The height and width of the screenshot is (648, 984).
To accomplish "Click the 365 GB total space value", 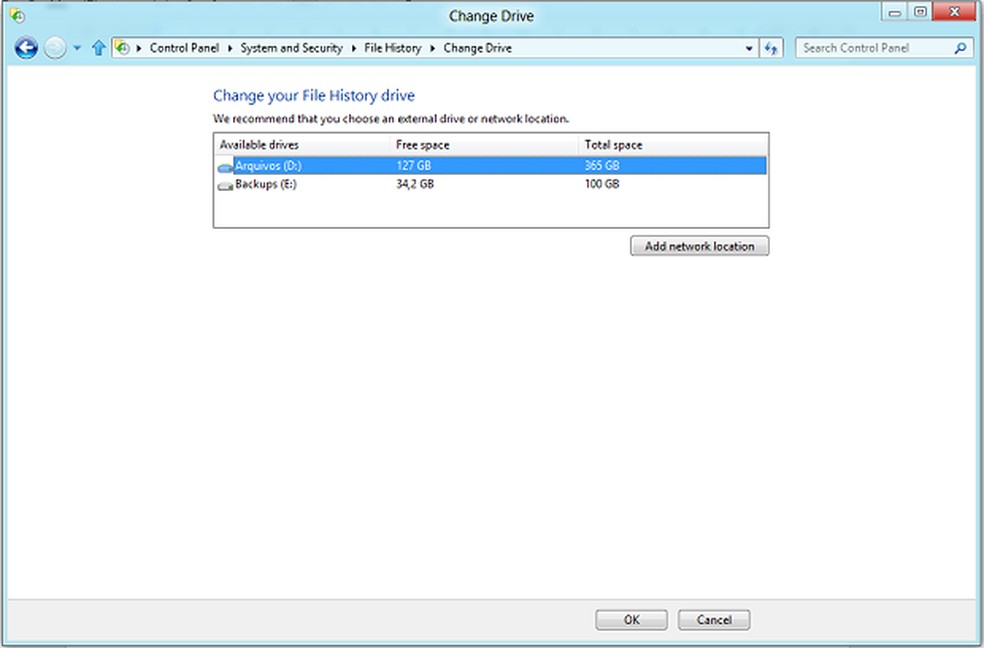I will point(602,166).
